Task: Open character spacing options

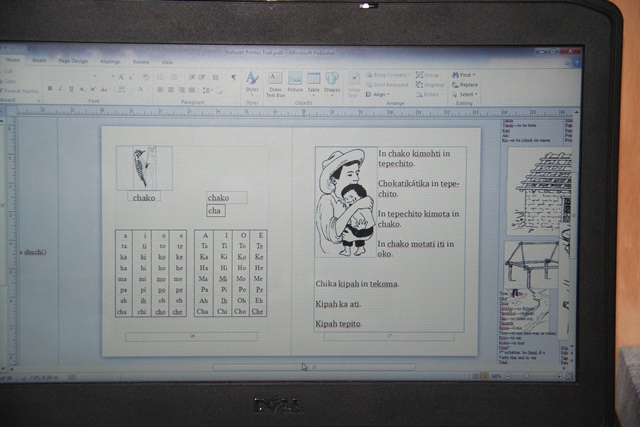Action: 122,89
